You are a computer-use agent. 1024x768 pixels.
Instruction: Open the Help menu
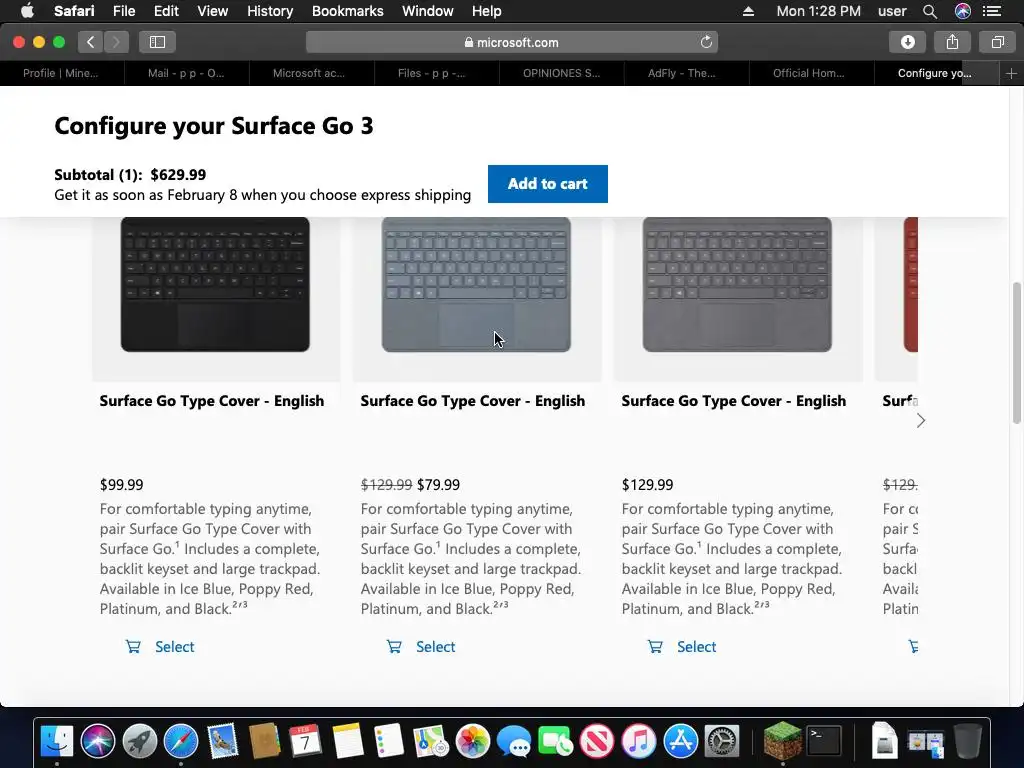tap(487, 11)
